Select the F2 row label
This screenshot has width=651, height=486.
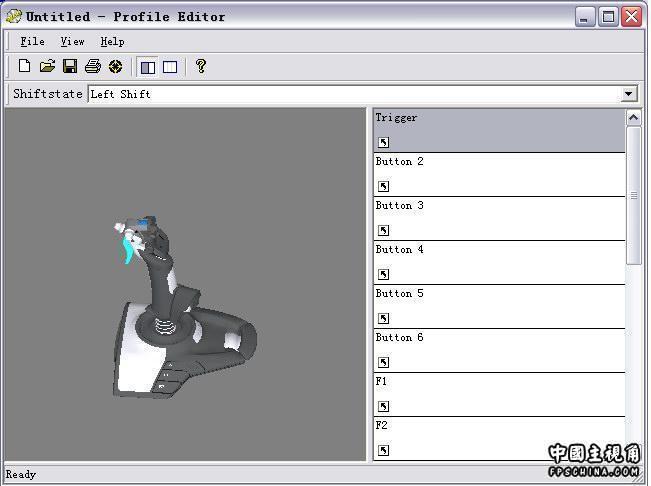[x=381, y=425]
